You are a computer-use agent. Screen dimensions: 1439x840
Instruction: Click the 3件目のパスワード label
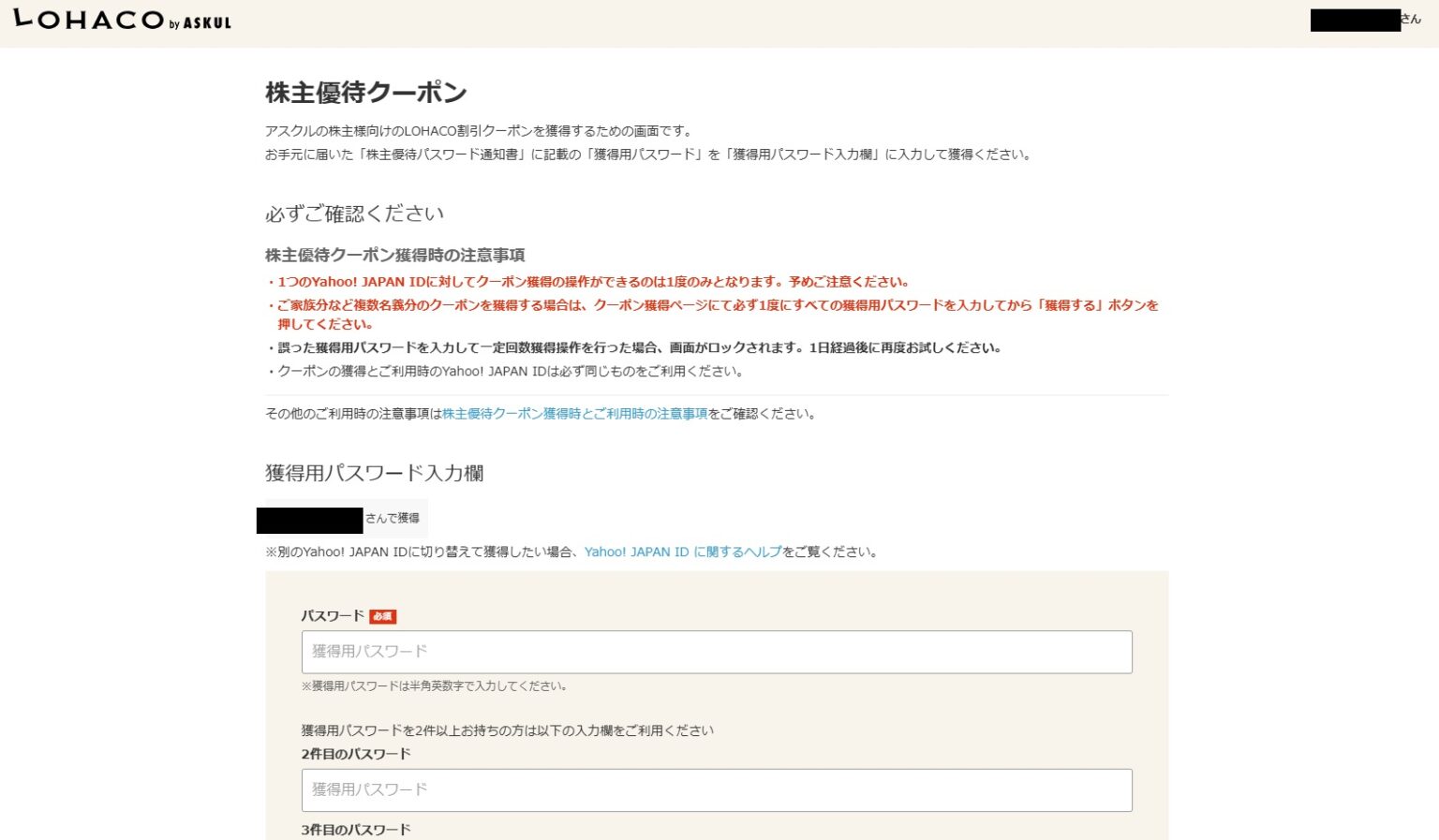pos(354,829)
